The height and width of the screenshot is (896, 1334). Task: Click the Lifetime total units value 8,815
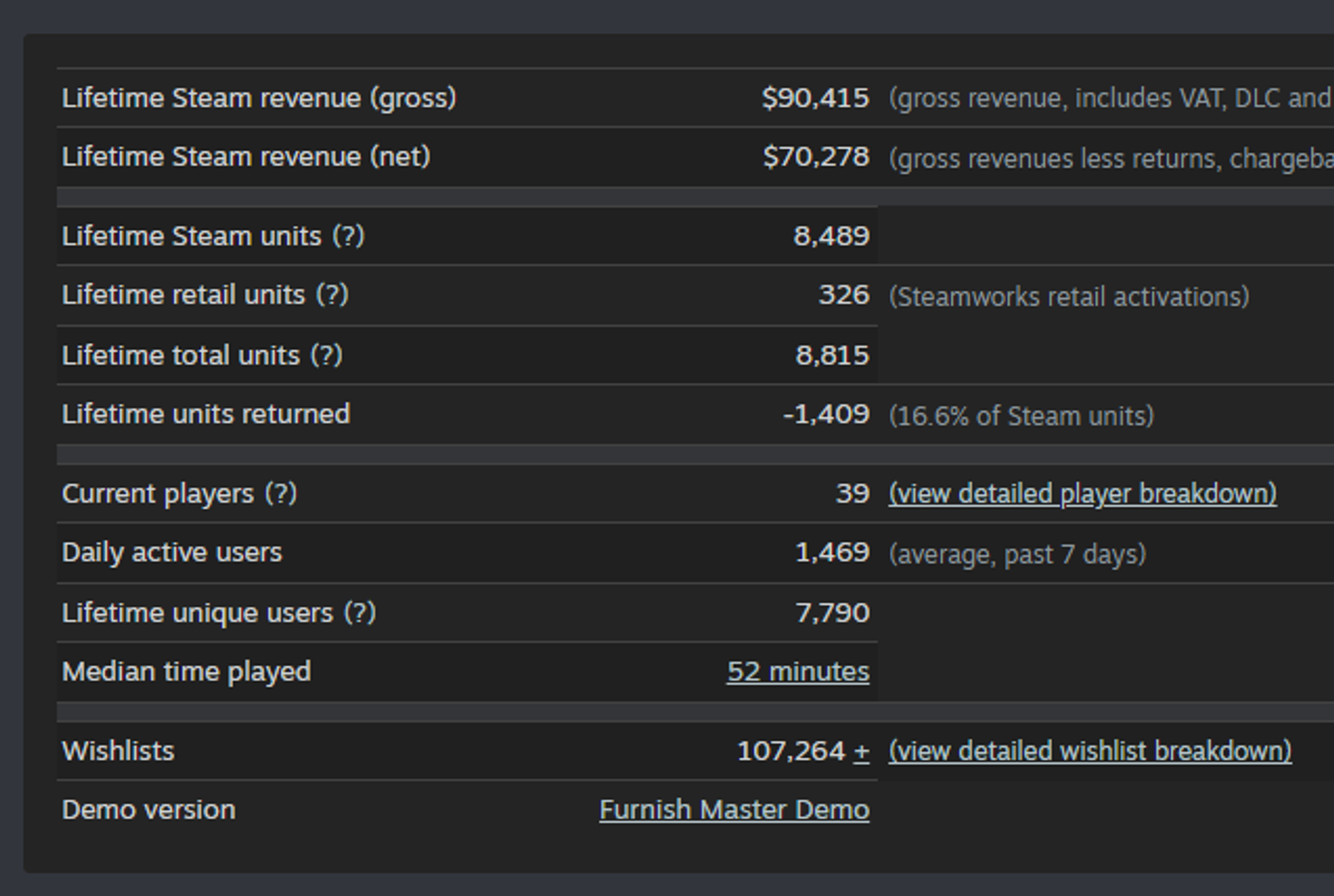click(x=832, y=355)
